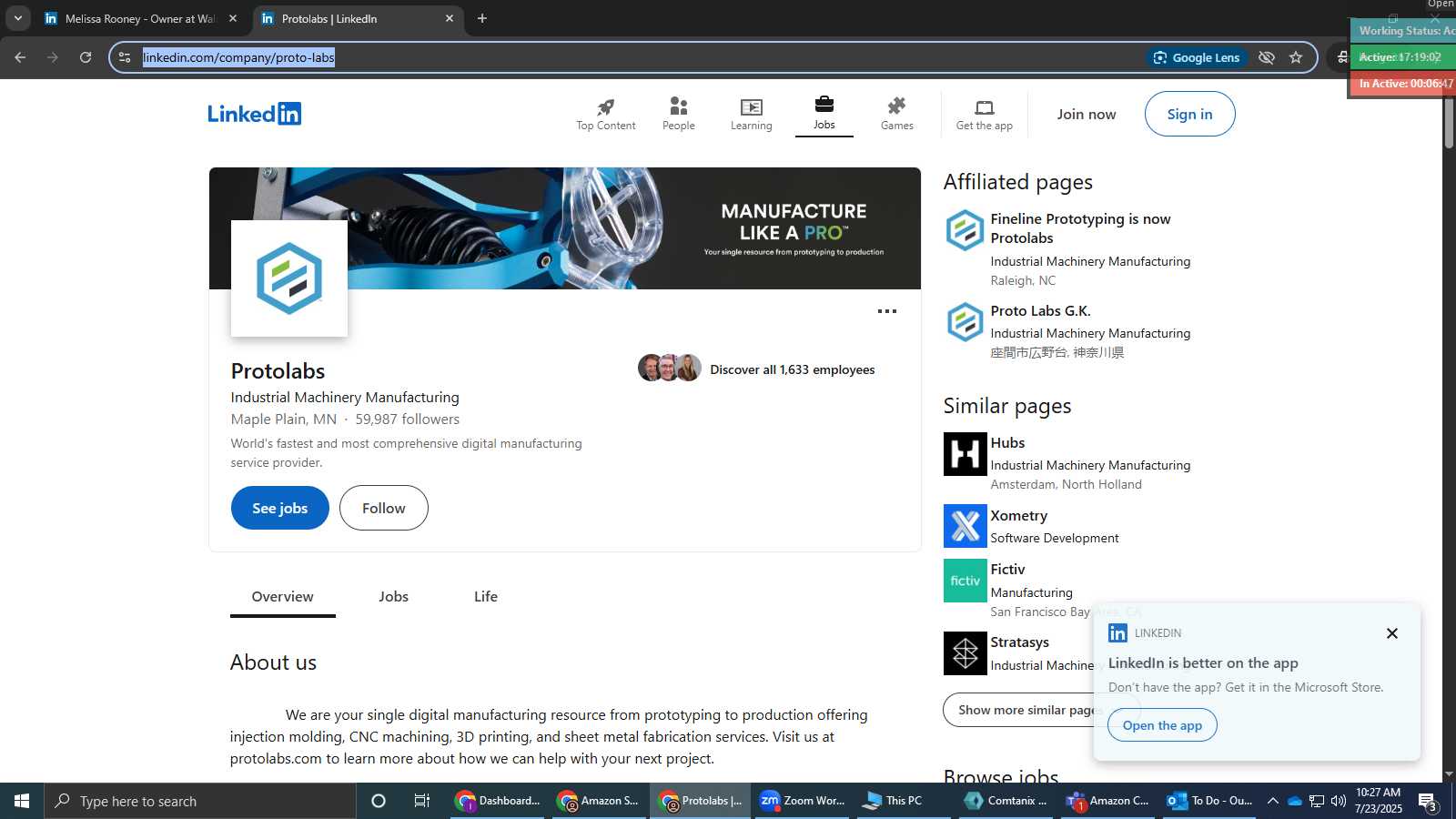
Task: Click the Get the app laptop icon
Action: 984,107
